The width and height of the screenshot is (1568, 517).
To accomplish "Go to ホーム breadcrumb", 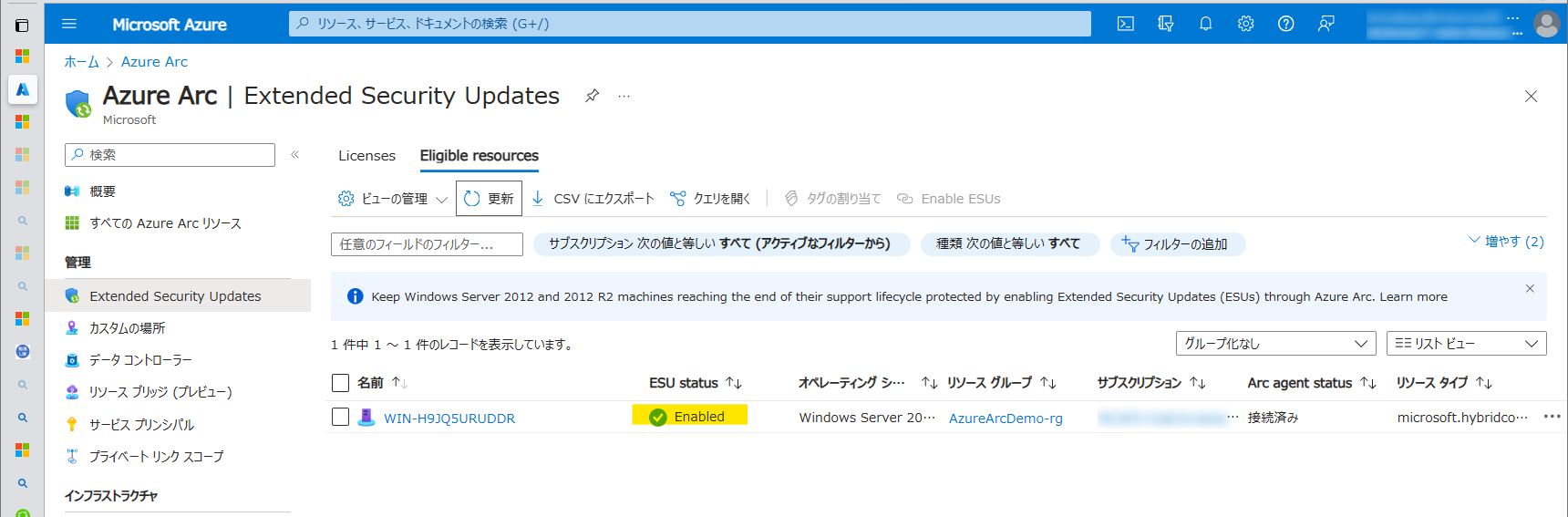I will tap(81, 62).
